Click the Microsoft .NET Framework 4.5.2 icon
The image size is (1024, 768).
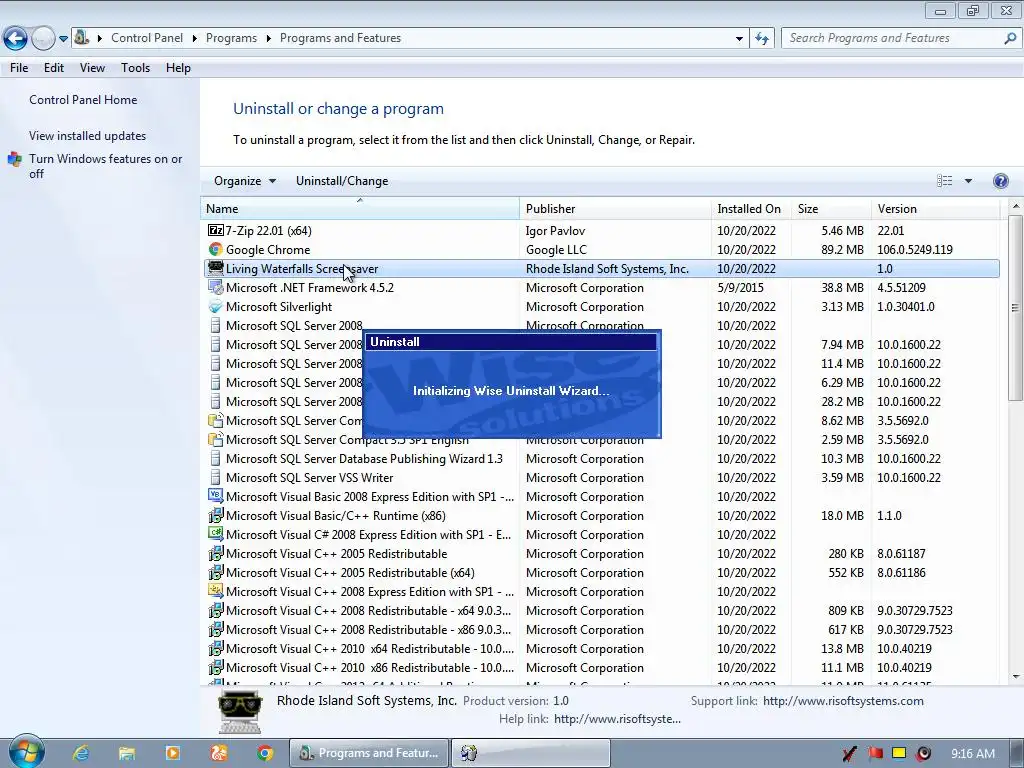(x=216, y=287)
